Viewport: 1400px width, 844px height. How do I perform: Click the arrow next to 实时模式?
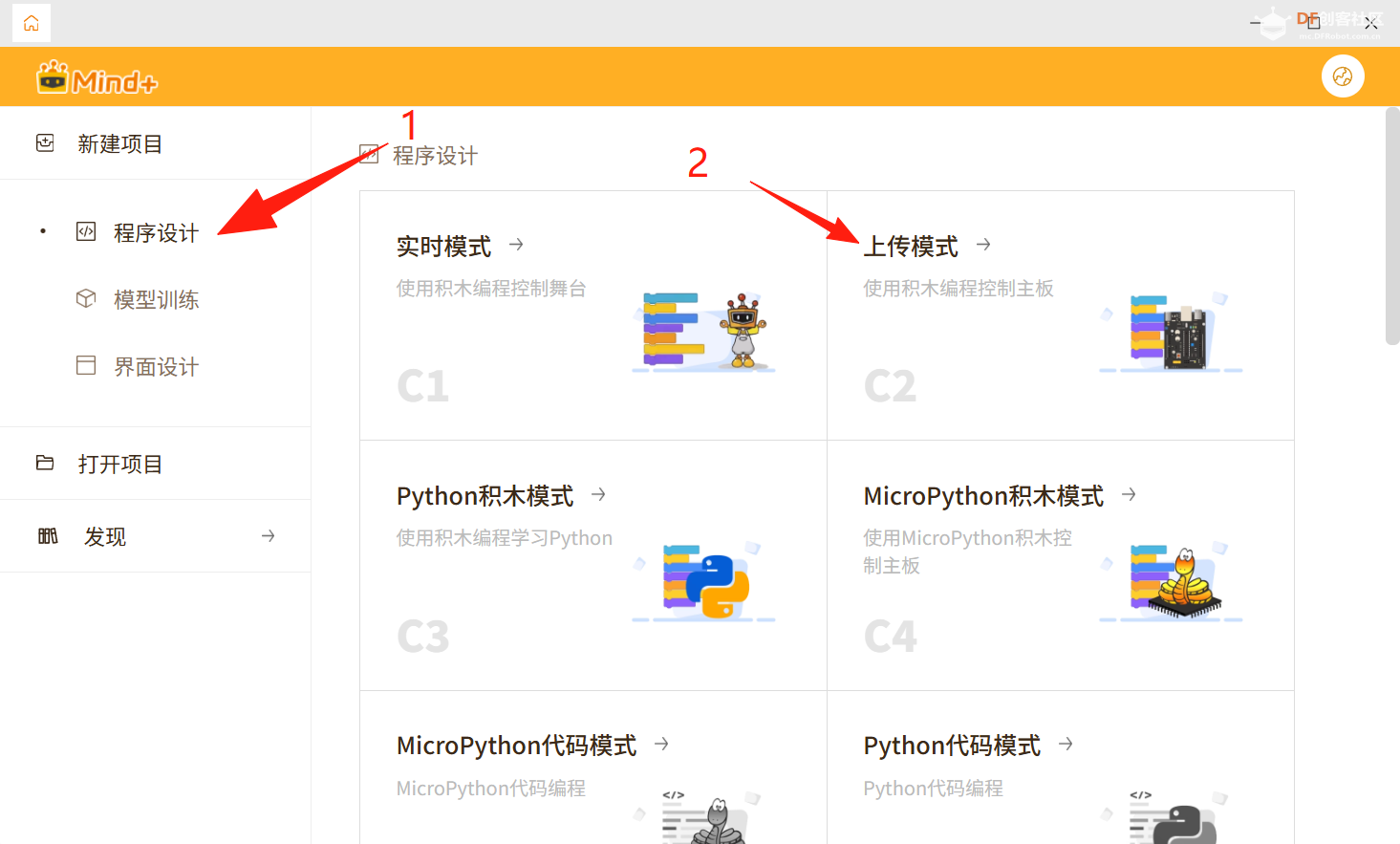coord(515,245)
